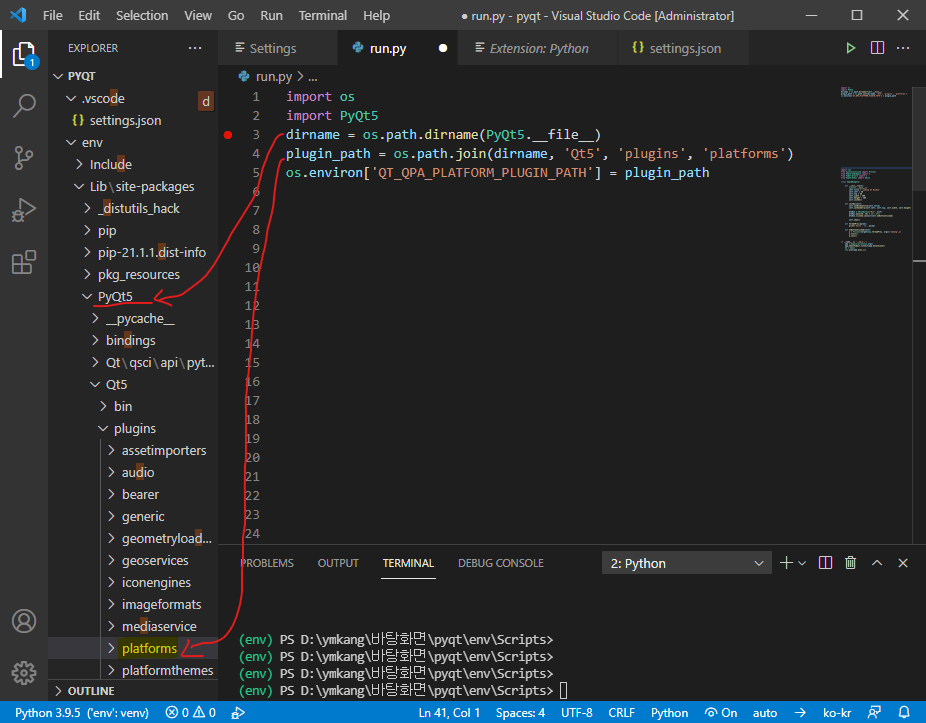Image resolution: width=926 pixels, height=723 pixels.
Task: Open the Explorer view in activity bar
Action: (24, 55)
